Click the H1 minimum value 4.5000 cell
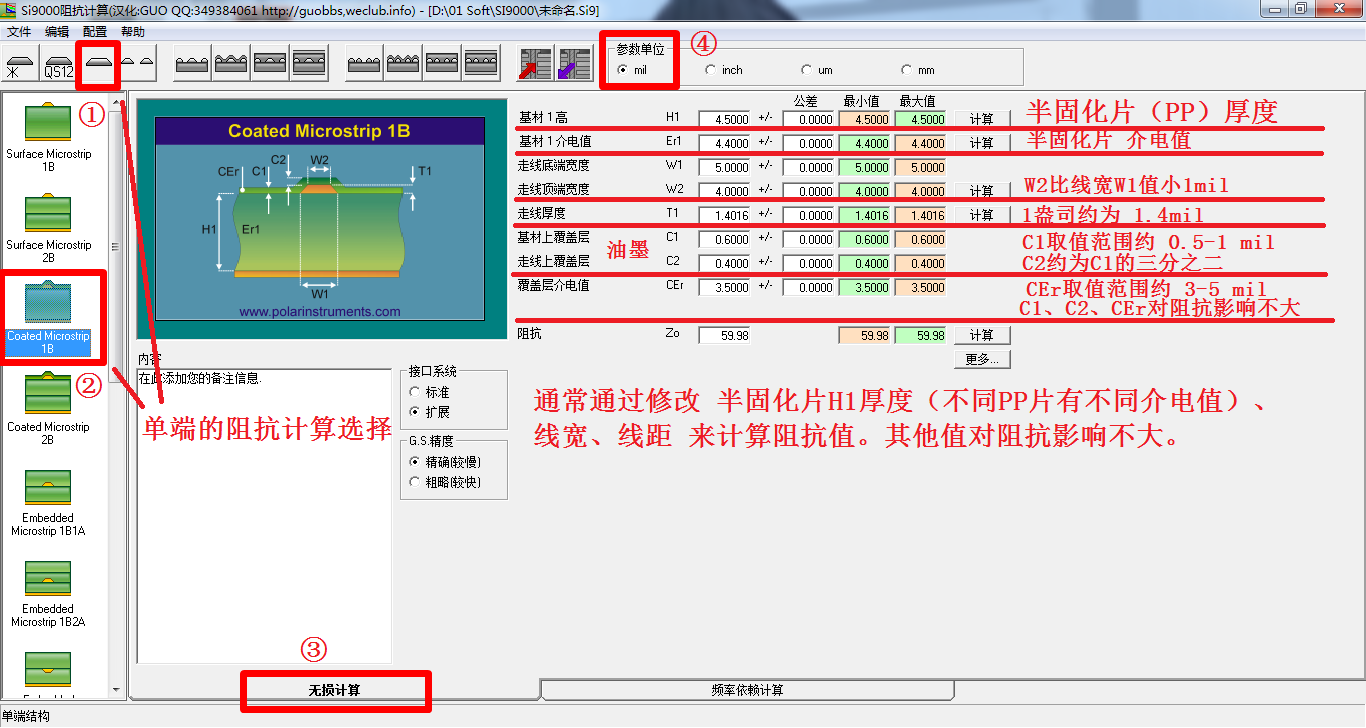Image resolution: width=1366 pixels, height=728 pixels. pos(864,119)
